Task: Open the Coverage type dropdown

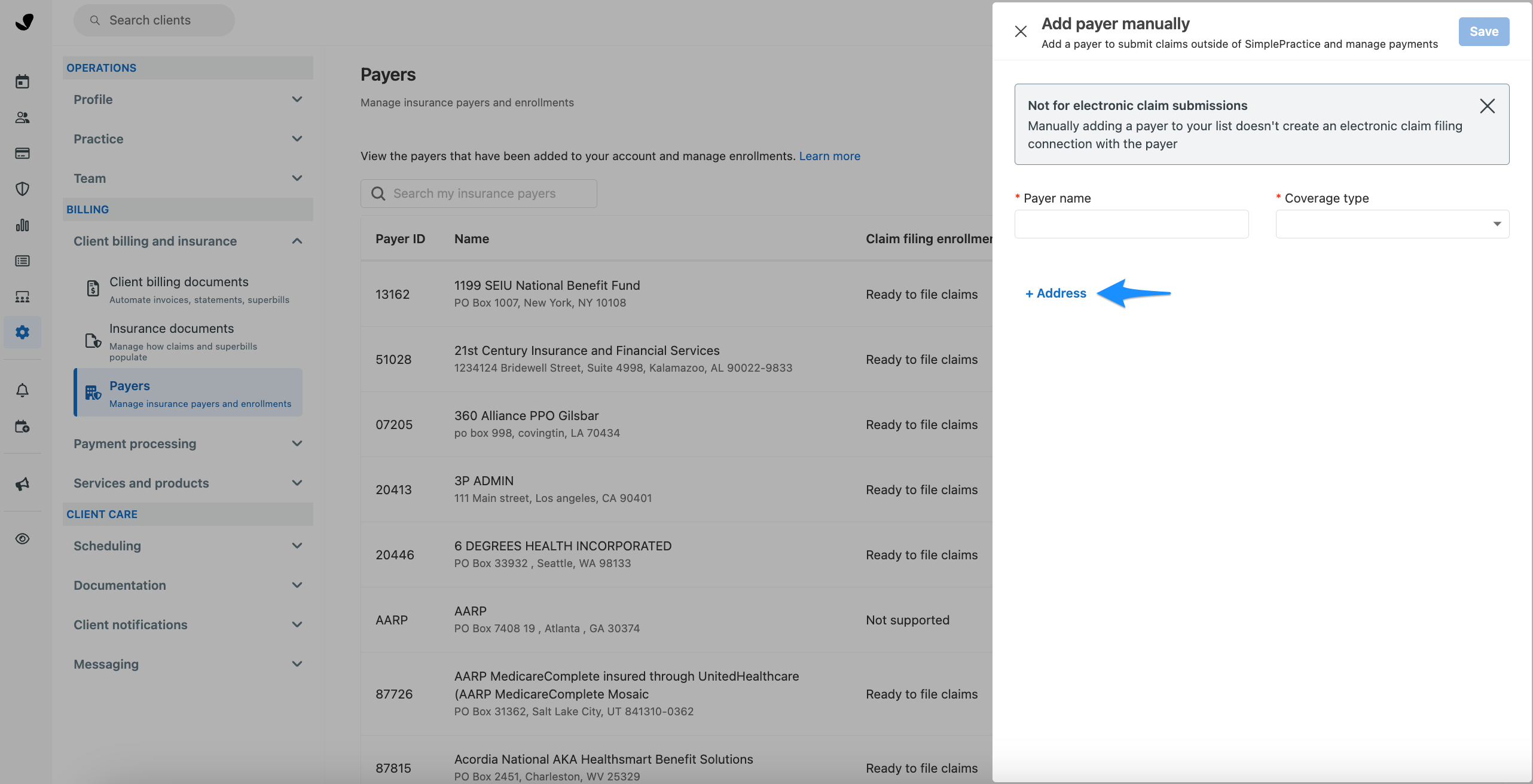Action: pyautogui.click(x=1392, y=224)
